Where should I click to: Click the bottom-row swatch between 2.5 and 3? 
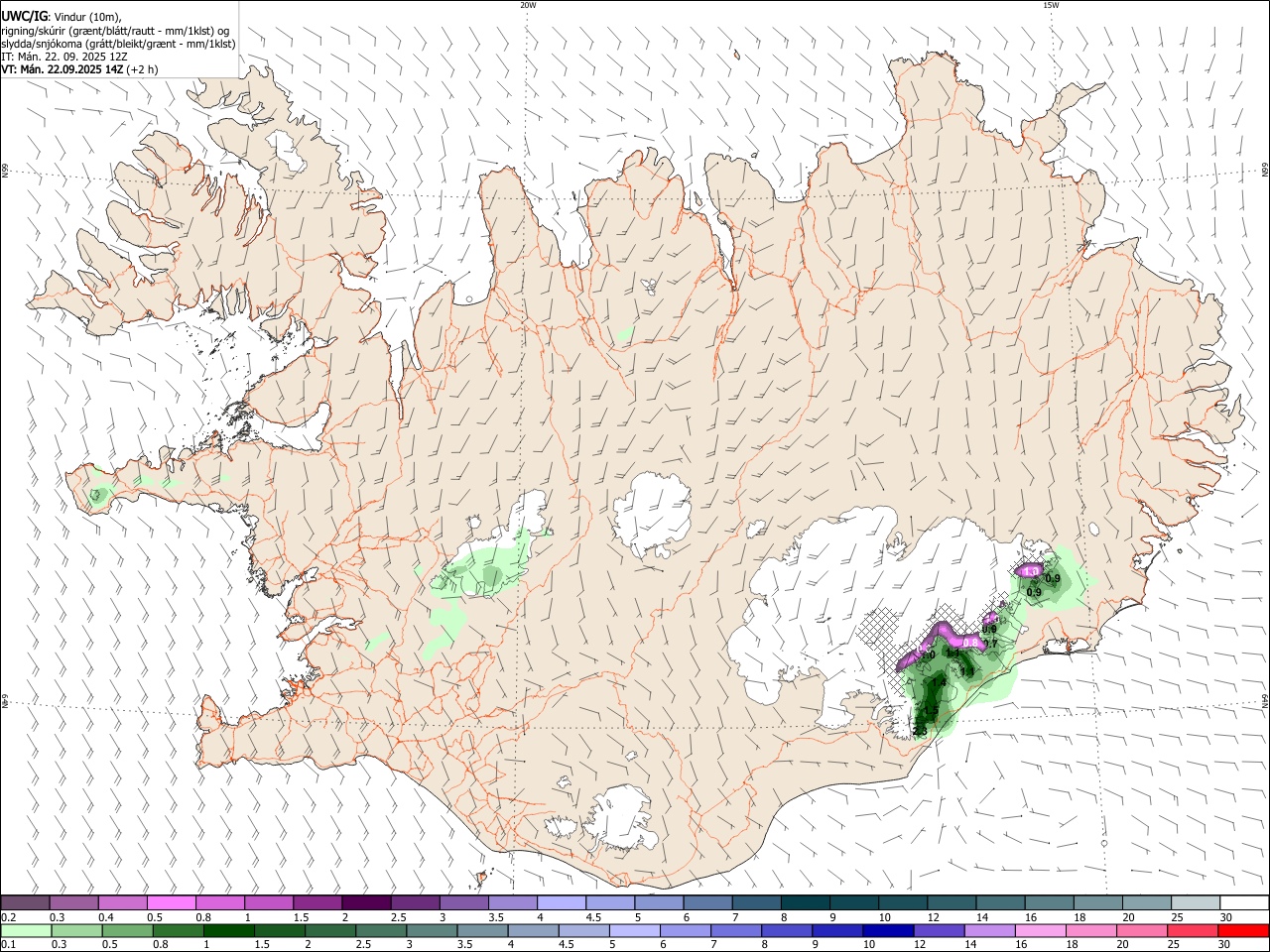(381, 931)
